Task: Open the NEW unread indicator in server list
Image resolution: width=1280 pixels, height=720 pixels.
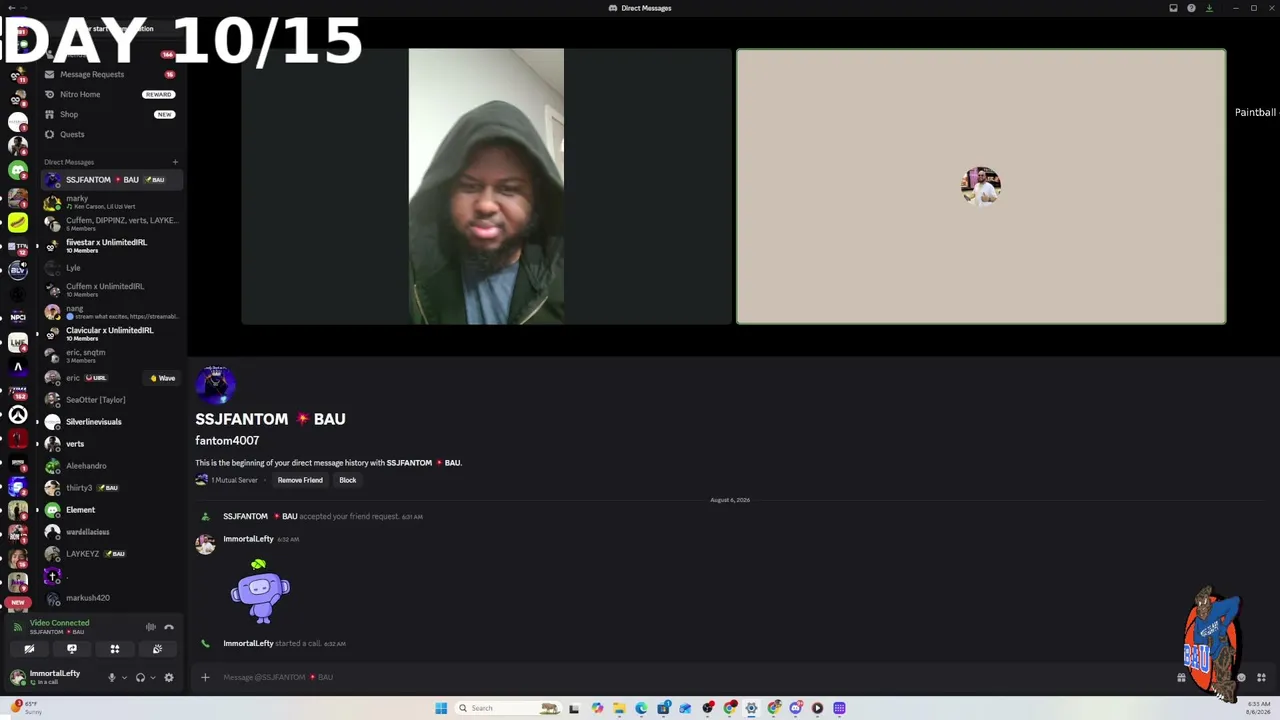Action: [x=17, y=602]
